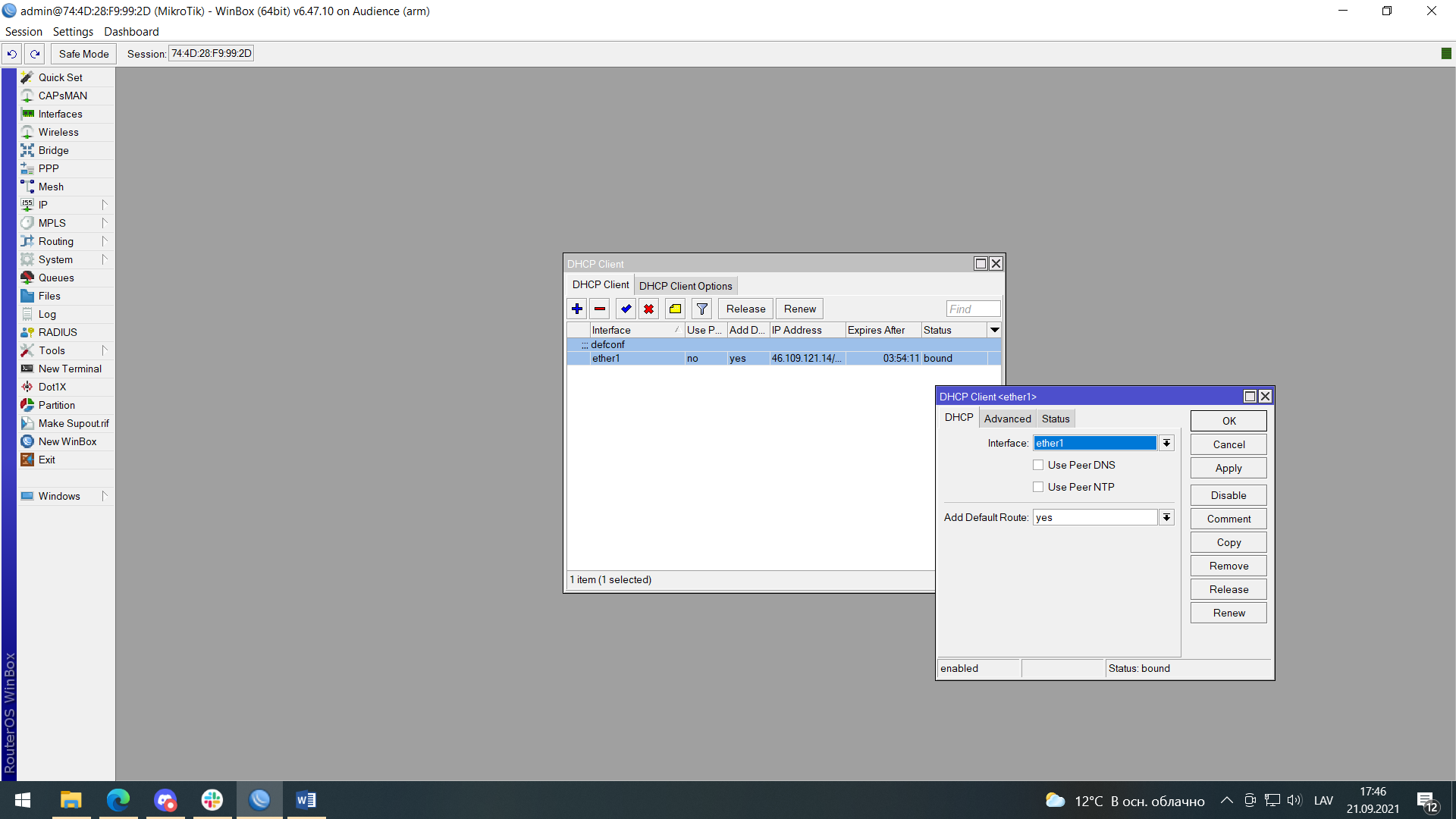Screen dimensions: 1456x819
Task: Enable Use Peer DNS checkbox
Action: [x=1038, y=465]
